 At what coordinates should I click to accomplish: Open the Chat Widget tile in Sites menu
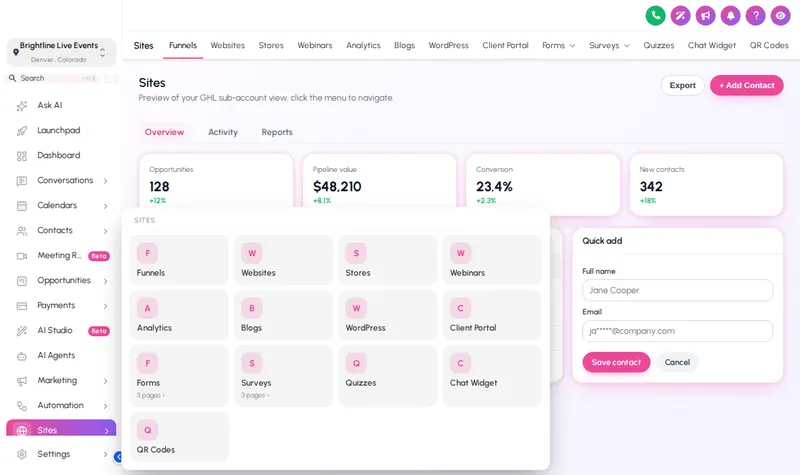click(x=492, y=376)
